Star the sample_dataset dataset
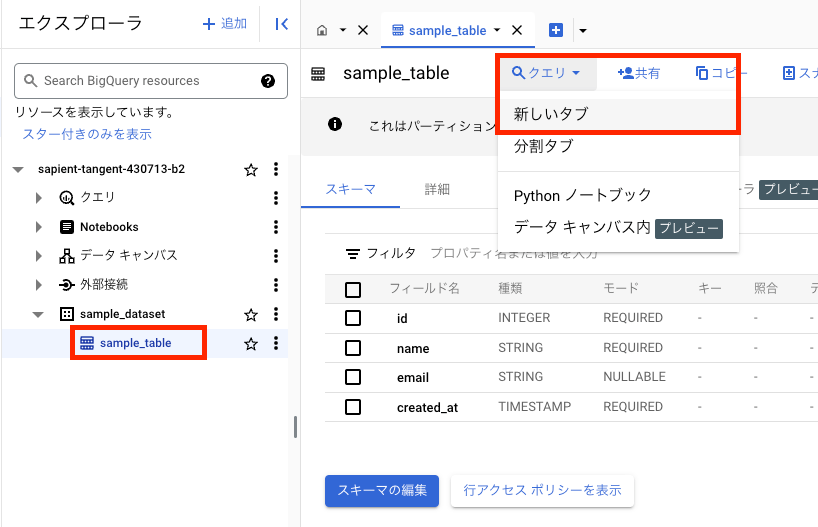Viewport: 818px width, 527px height. 251,315
